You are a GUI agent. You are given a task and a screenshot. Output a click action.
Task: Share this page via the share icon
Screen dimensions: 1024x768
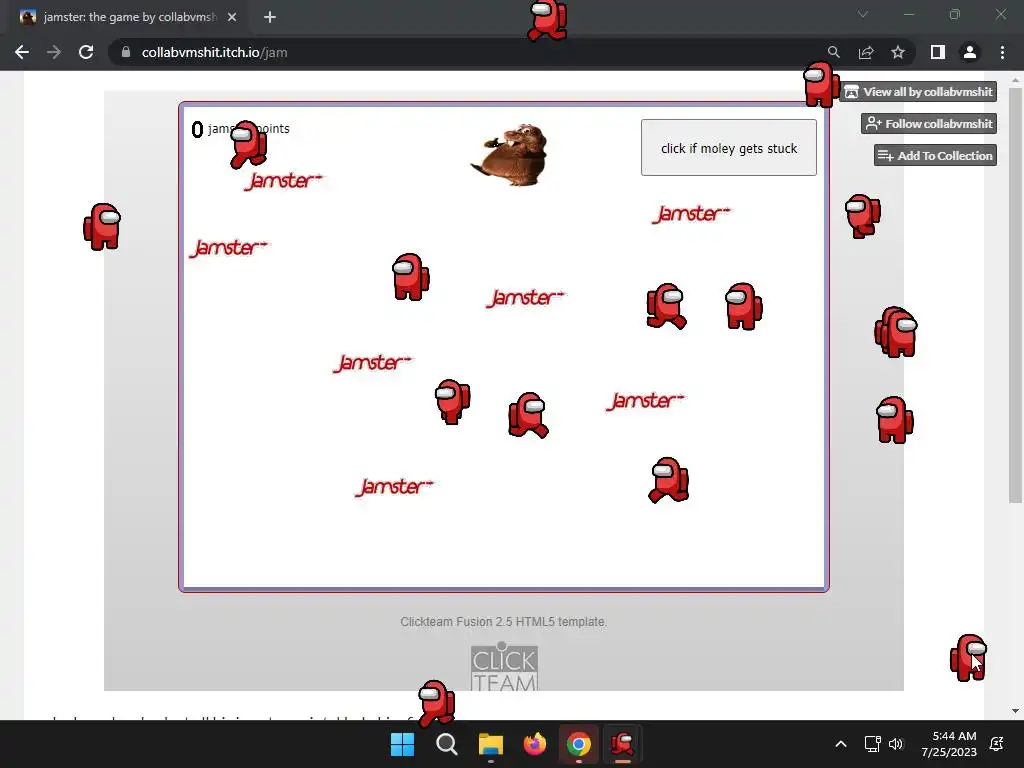[866, 52]
